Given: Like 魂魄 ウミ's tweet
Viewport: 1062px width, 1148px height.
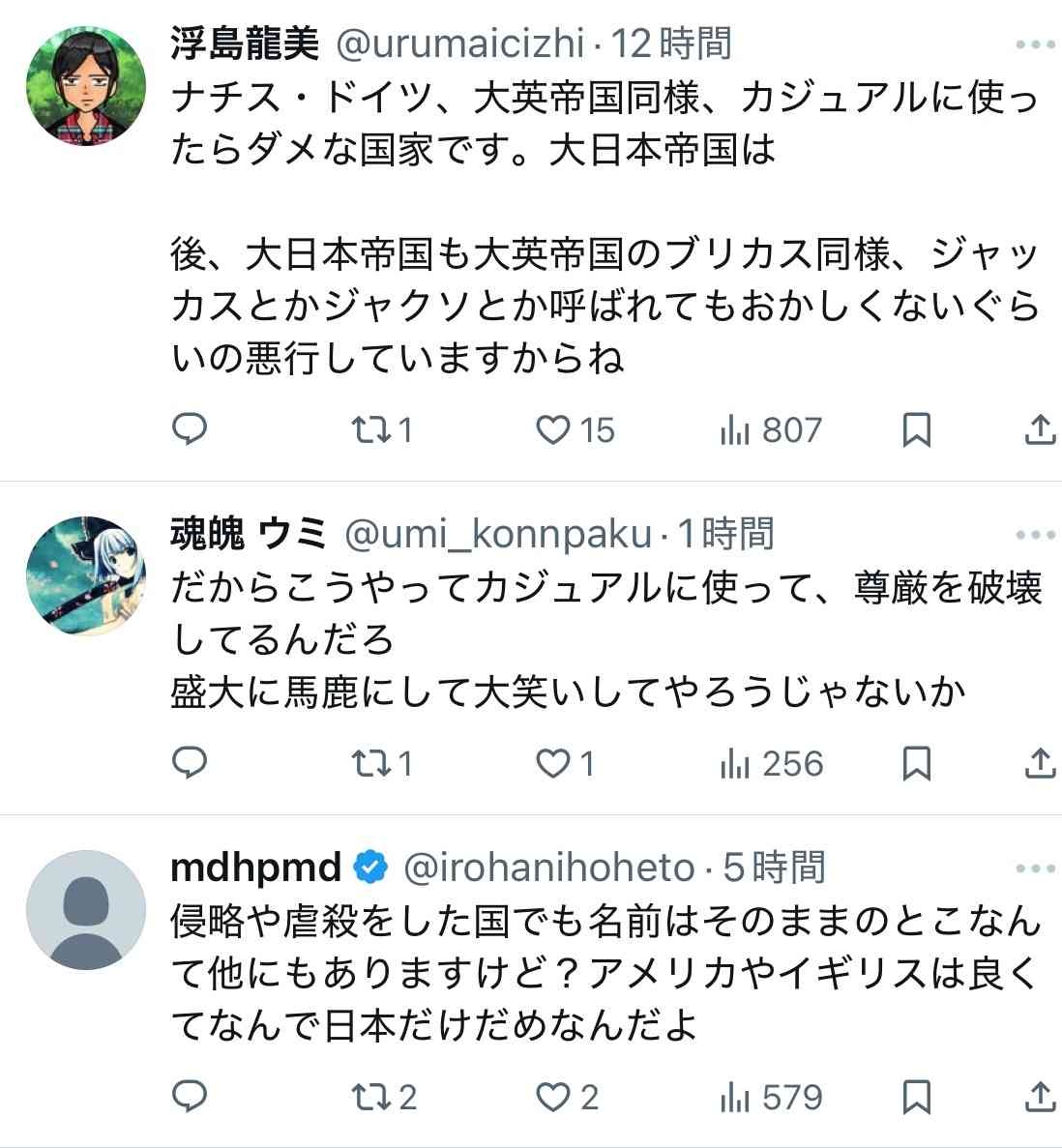Looking at the screenshot, I should (553, 764).
